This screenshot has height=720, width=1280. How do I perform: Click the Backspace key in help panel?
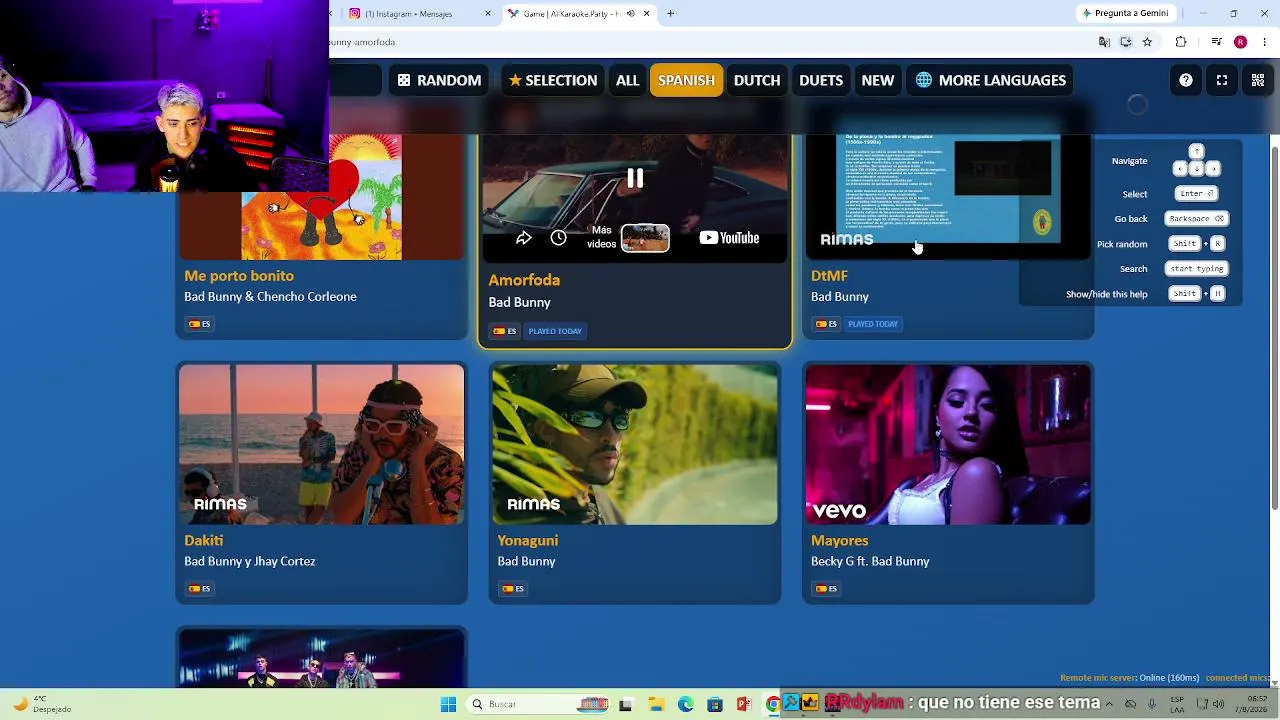point(1196,218)
